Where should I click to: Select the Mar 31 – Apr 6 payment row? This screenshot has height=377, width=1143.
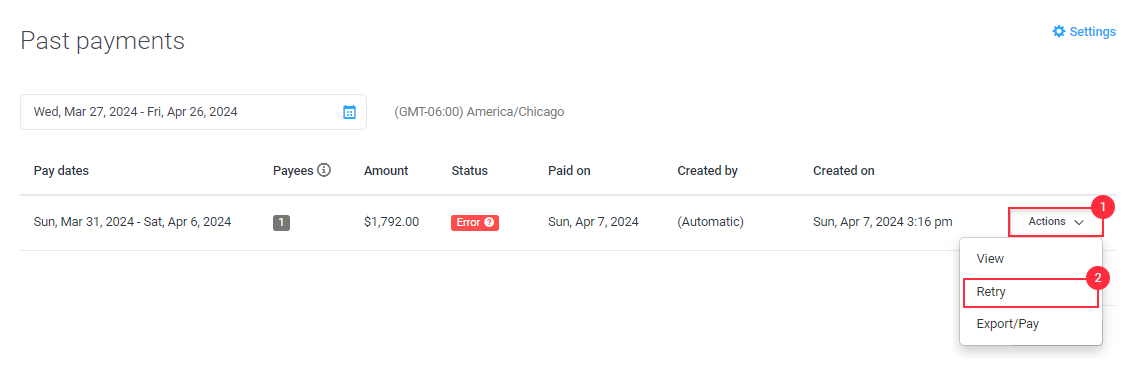[x=568, y=222]
